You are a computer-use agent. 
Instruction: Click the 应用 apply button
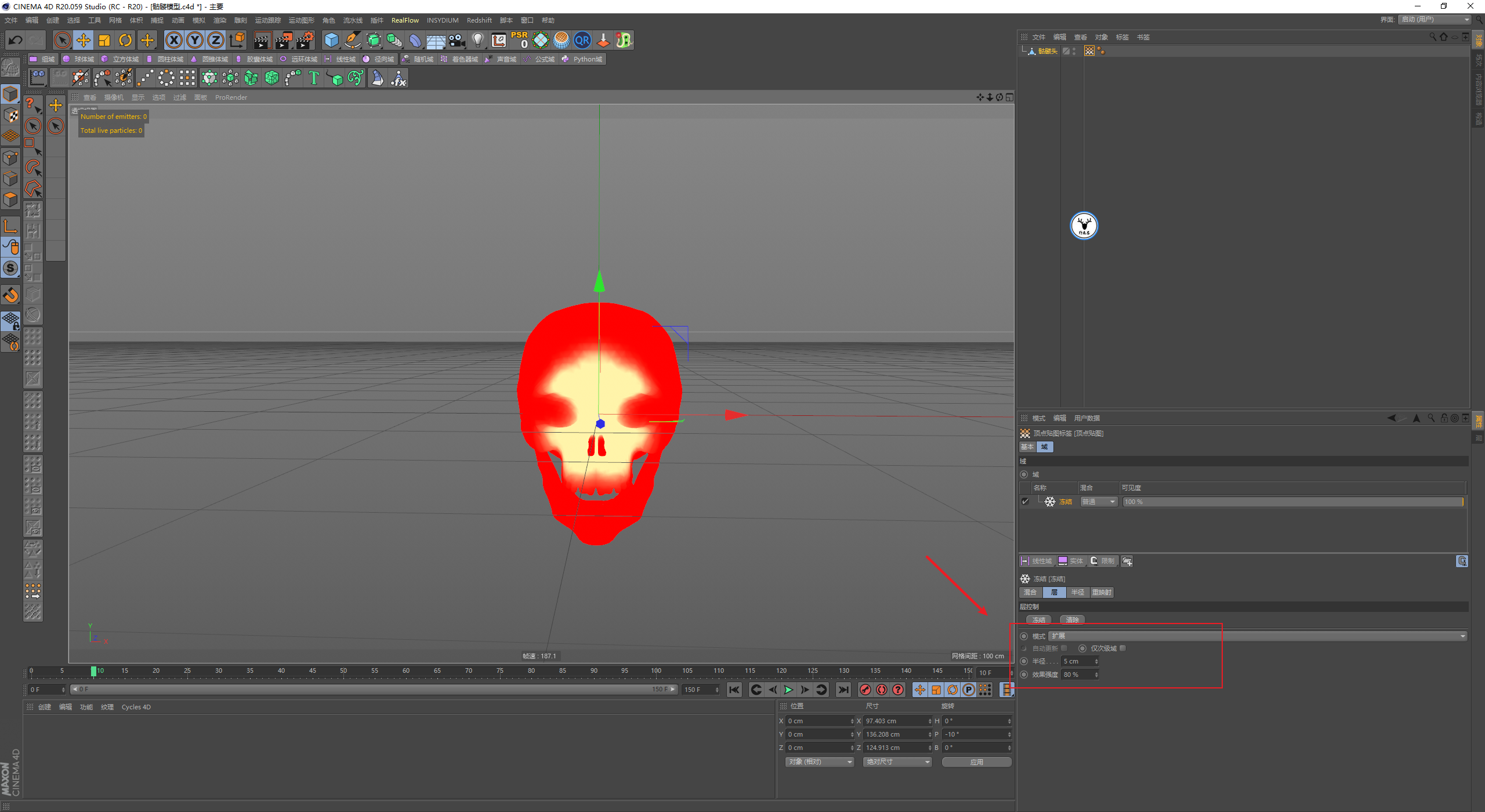coord(976,762)
